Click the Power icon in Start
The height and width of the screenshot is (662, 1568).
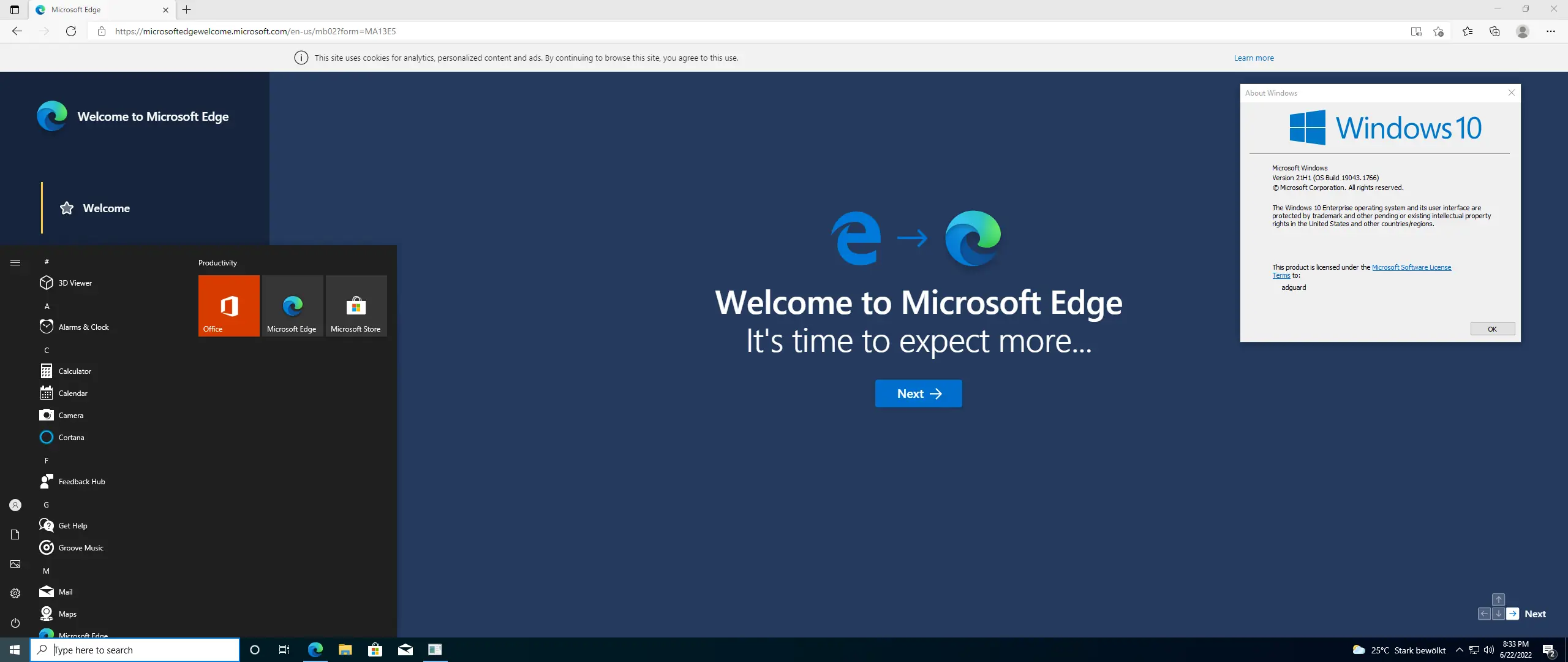15,623
